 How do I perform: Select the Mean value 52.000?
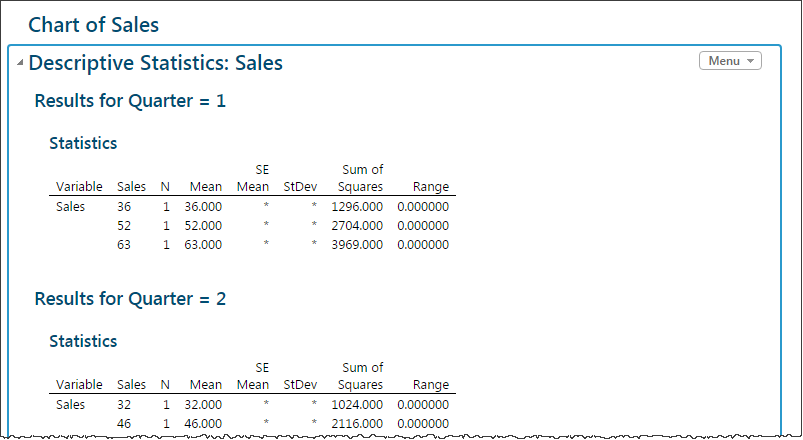(203, 226)
